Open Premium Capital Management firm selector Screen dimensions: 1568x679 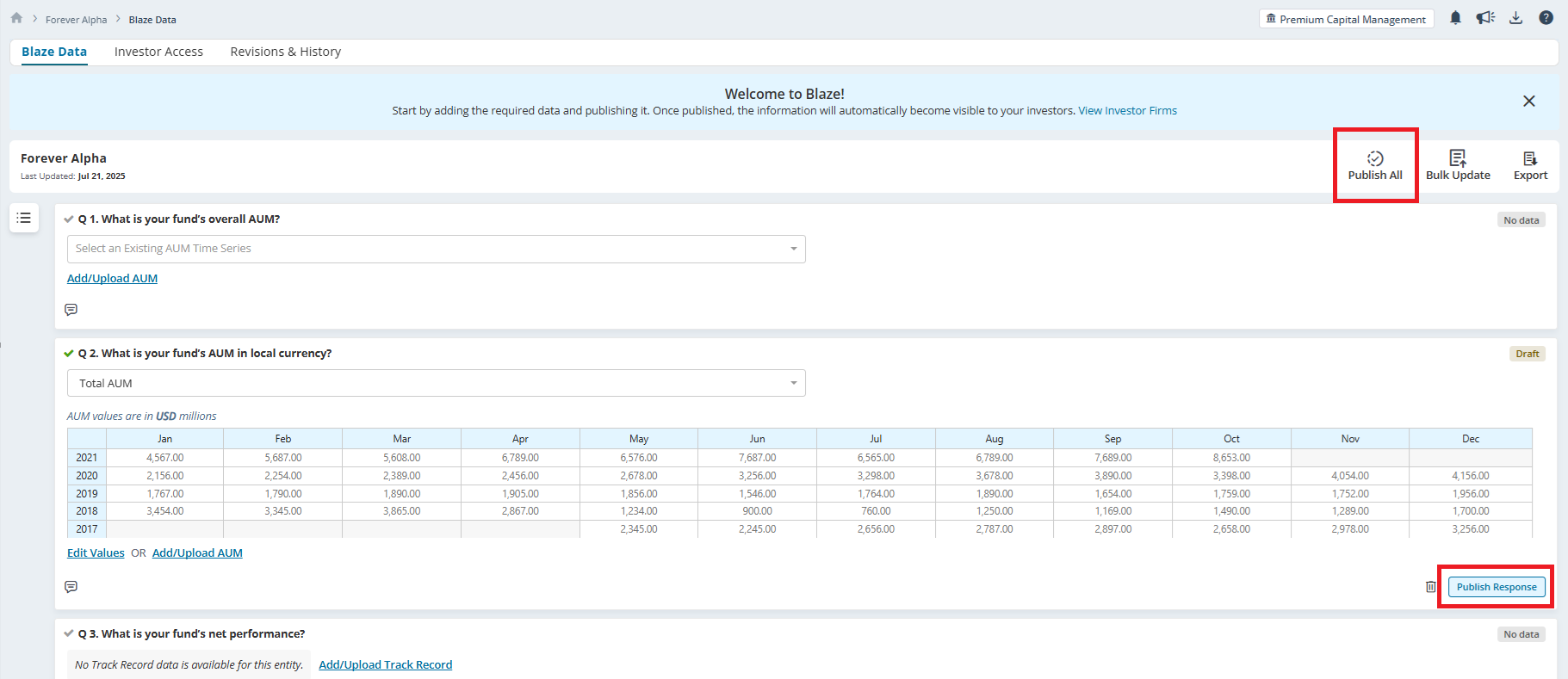(x=1346, y=19)
